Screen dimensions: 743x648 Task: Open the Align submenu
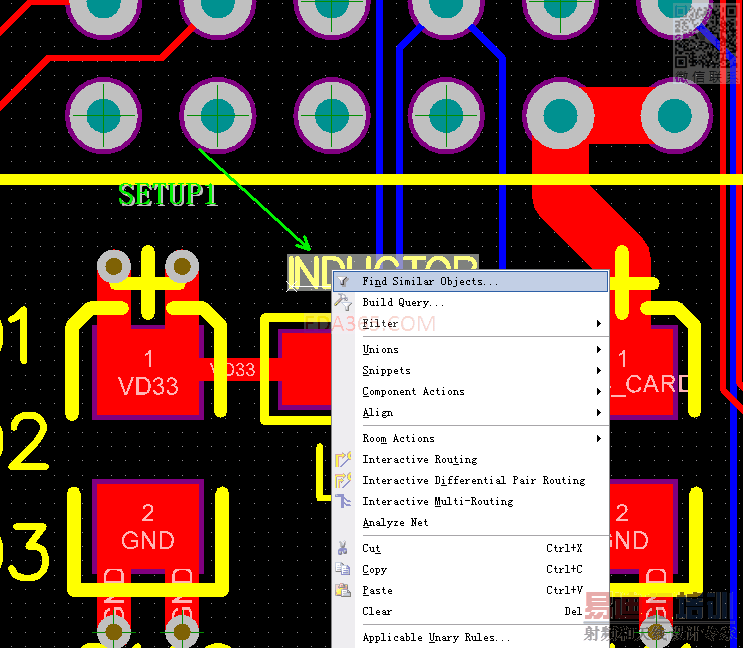(x=471, y=413)
